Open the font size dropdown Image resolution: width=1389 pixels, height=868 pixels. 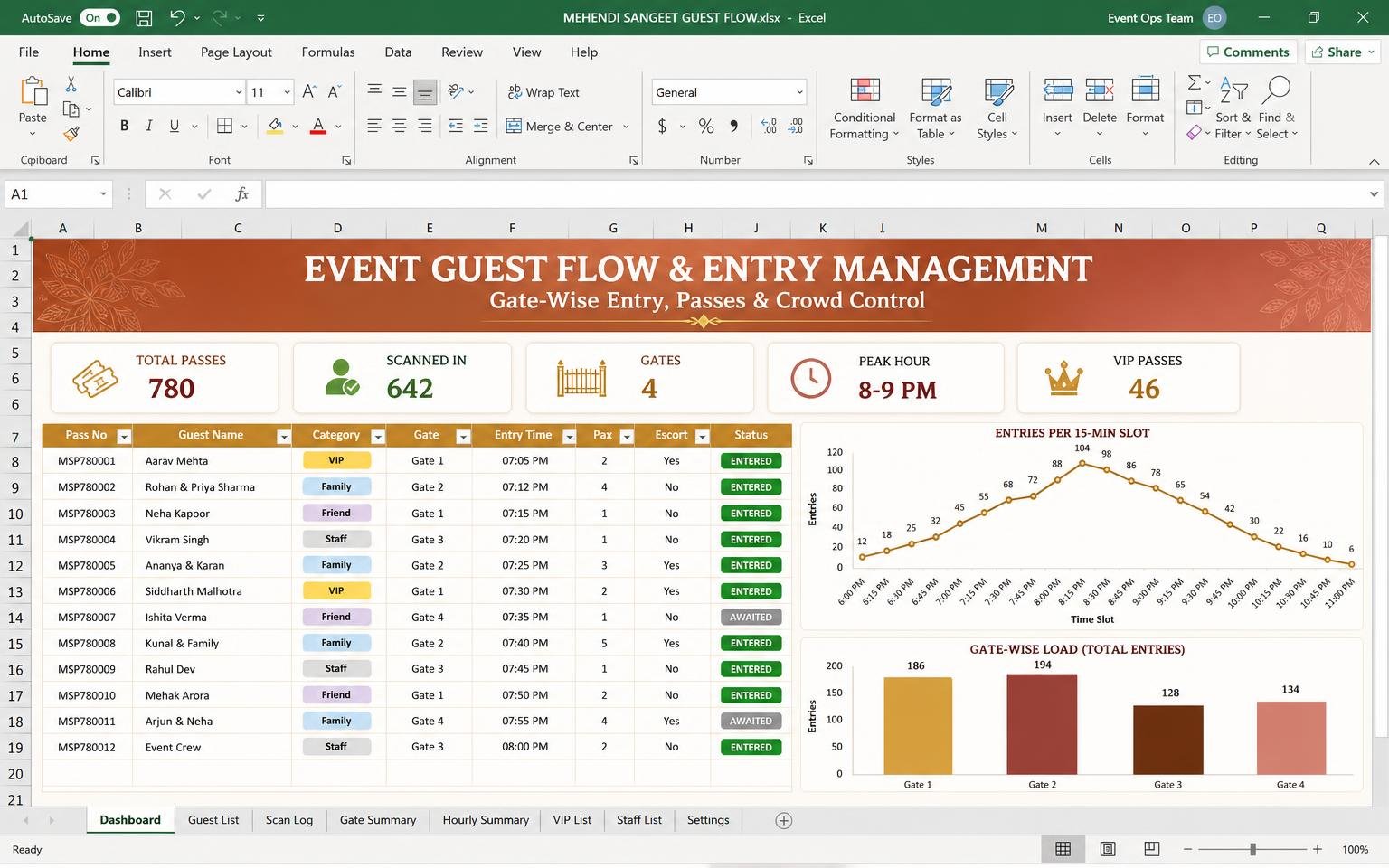tap(287, 92)
